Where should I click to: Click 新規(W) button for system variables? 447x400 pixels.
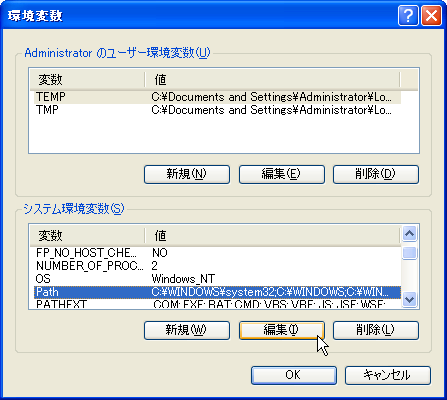pyautogui.click(x=187, y=330)
